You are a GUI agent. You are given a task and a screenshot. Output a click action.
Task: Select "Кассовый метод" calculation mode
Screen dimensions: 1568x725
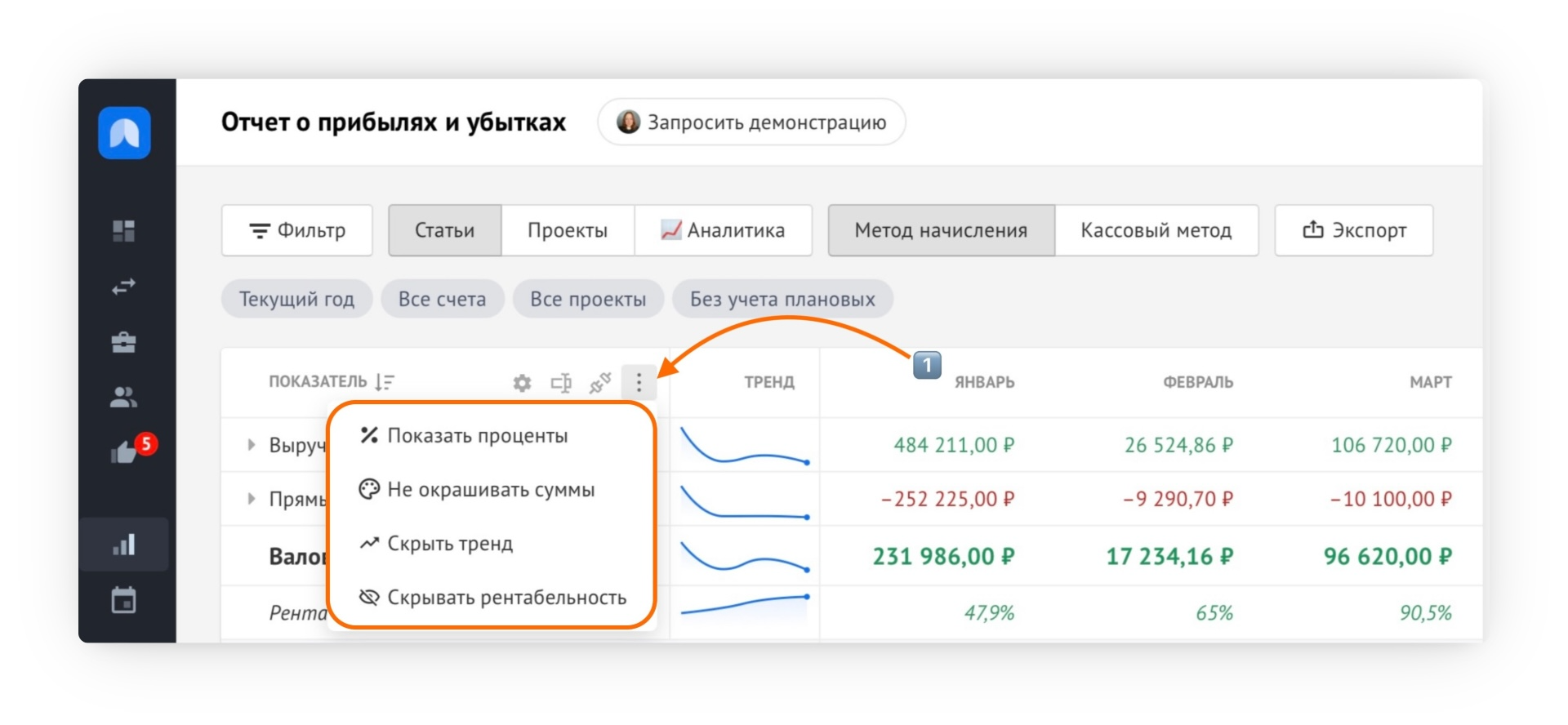click(x=1156, y=230)
